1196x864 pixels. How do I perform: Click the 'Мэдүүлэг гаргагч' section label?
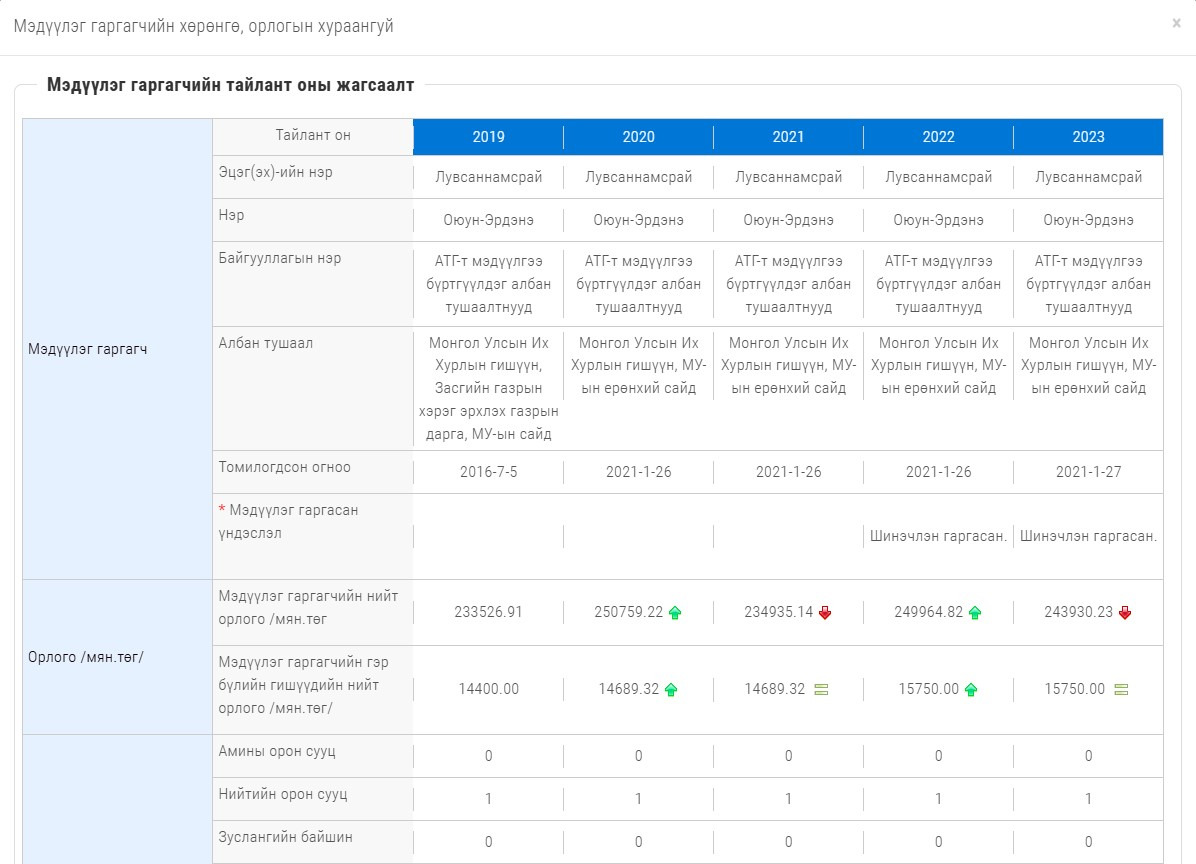(88, 349)
